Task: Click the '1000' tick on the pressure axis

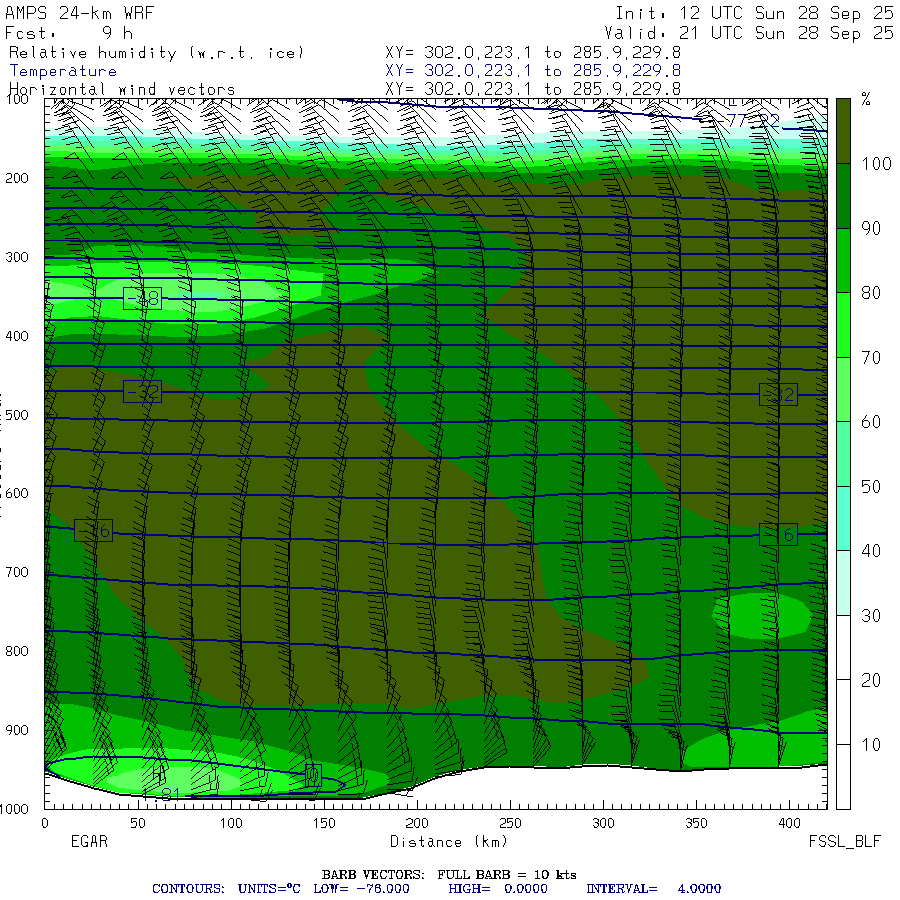Action: tap(14, 809)
